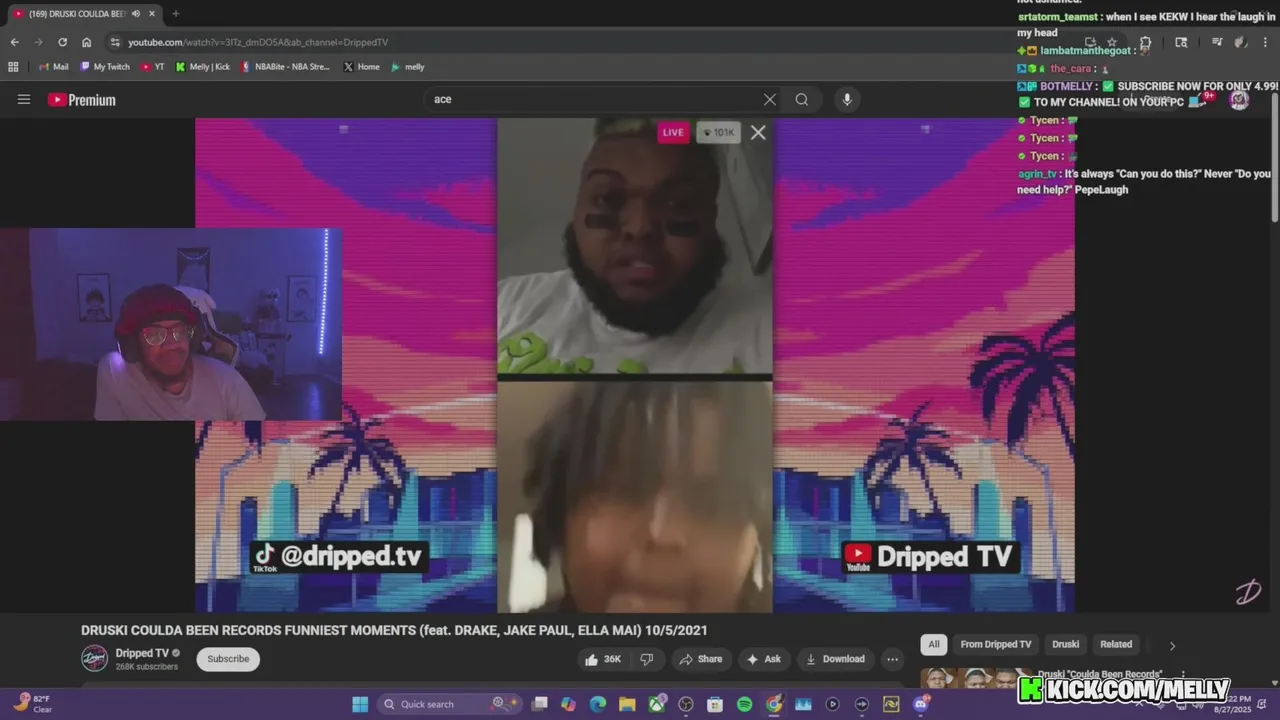Open the YouTube account avatar menu
The image size is (1280, 720).
point(1239,99)
